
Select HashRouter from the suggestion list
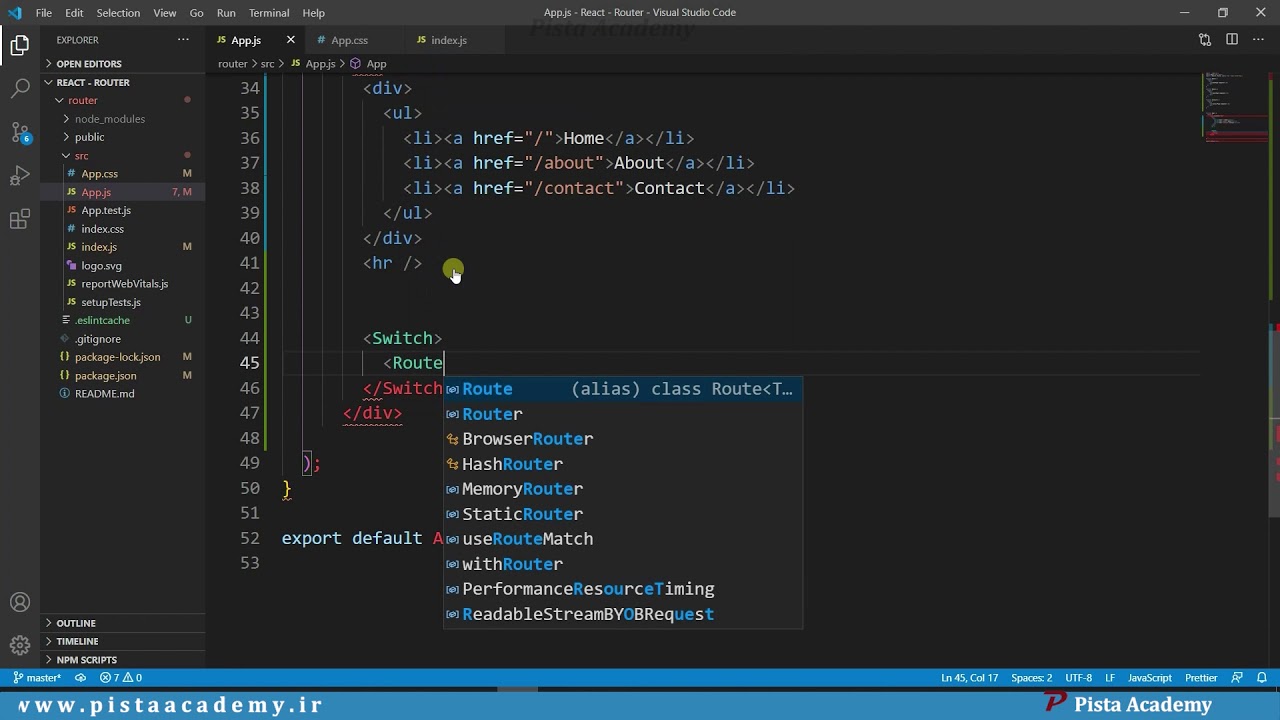coord(622,464)
